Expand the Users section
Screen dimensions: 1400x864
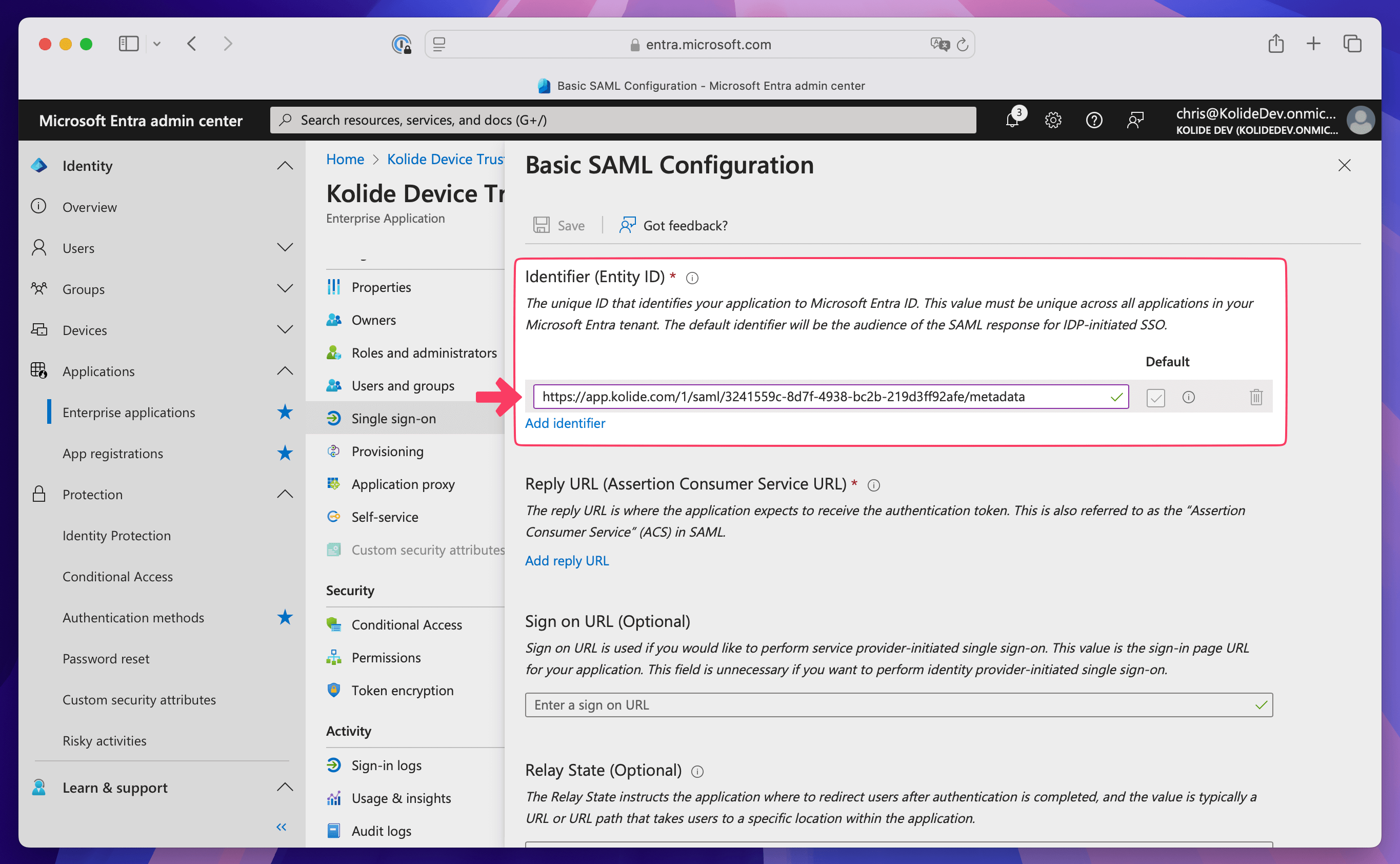(285, 247)
